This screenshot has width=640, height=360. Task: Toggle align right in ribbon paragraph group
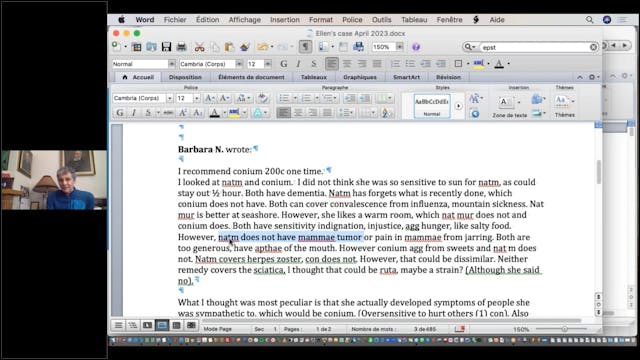313,113
